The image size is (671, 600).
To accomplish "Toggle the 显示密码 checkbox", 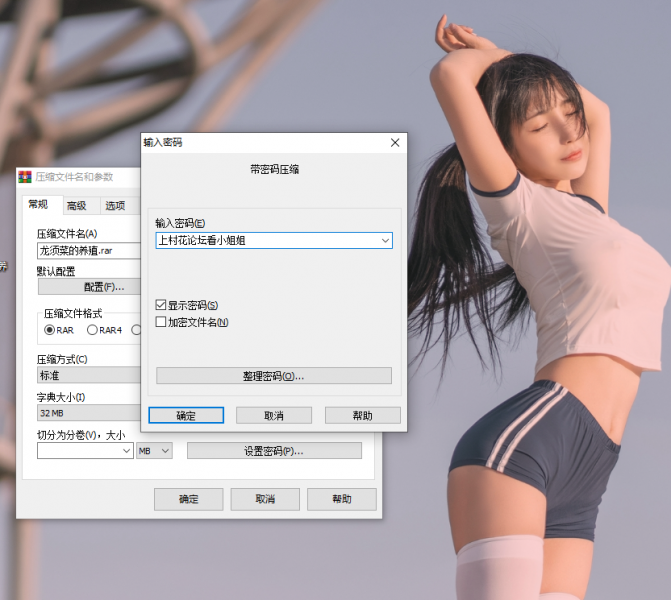I will tap(162, 305).
